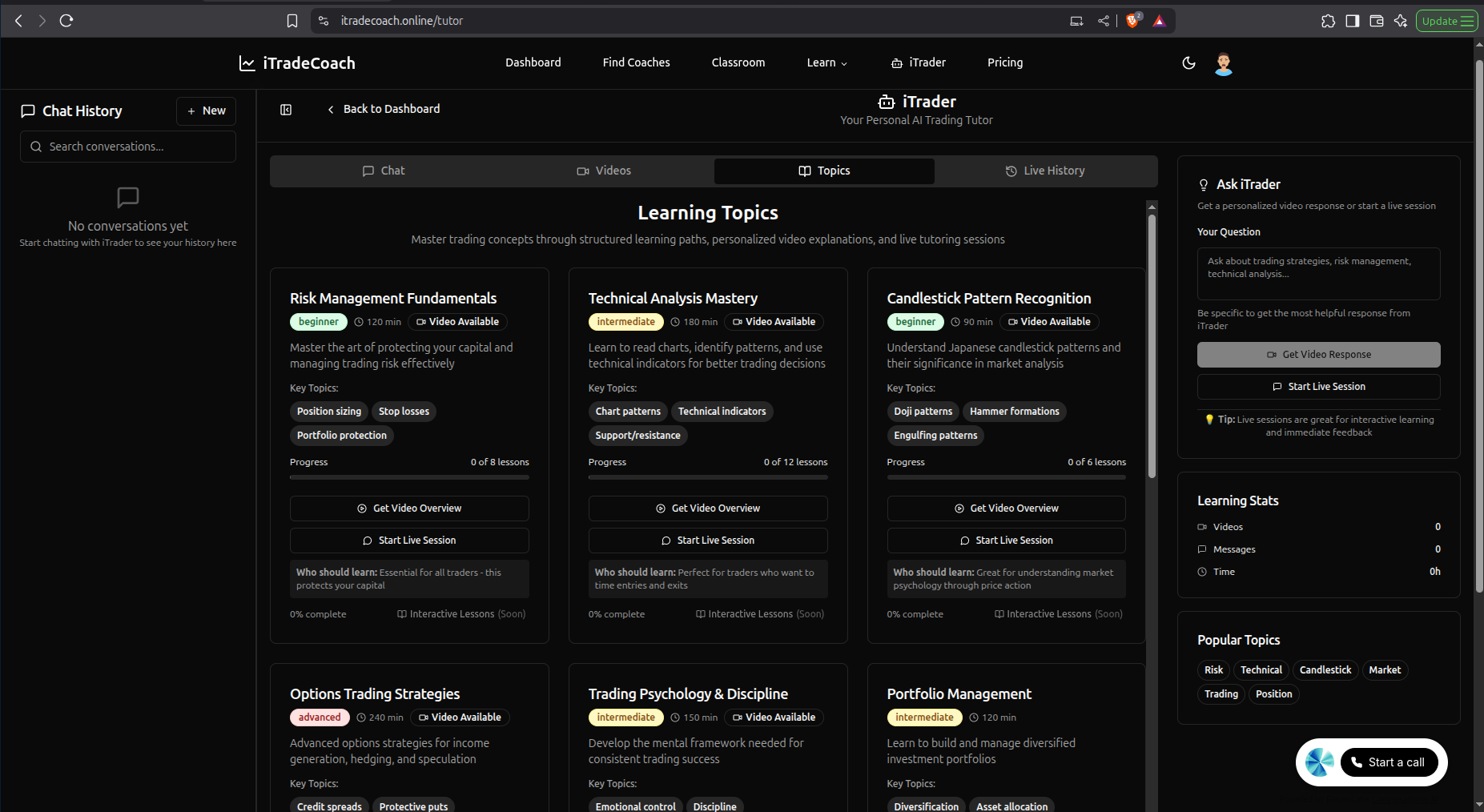
Task: Open the browser extensions puzzle icon
Action: pyautogui.click(x=1329, y=21)
